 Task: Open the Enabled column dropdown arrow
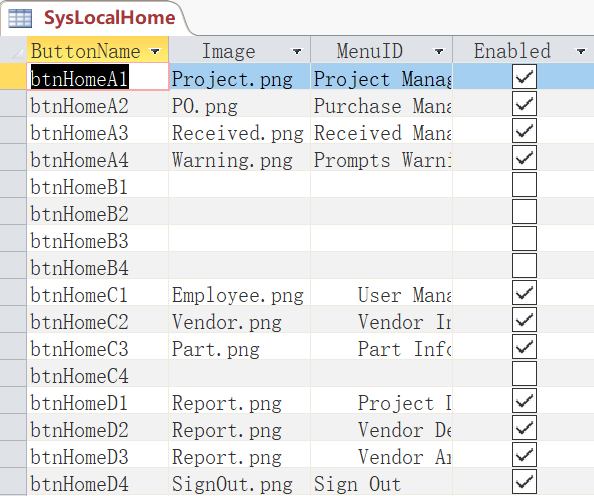(x=581, y=51)
